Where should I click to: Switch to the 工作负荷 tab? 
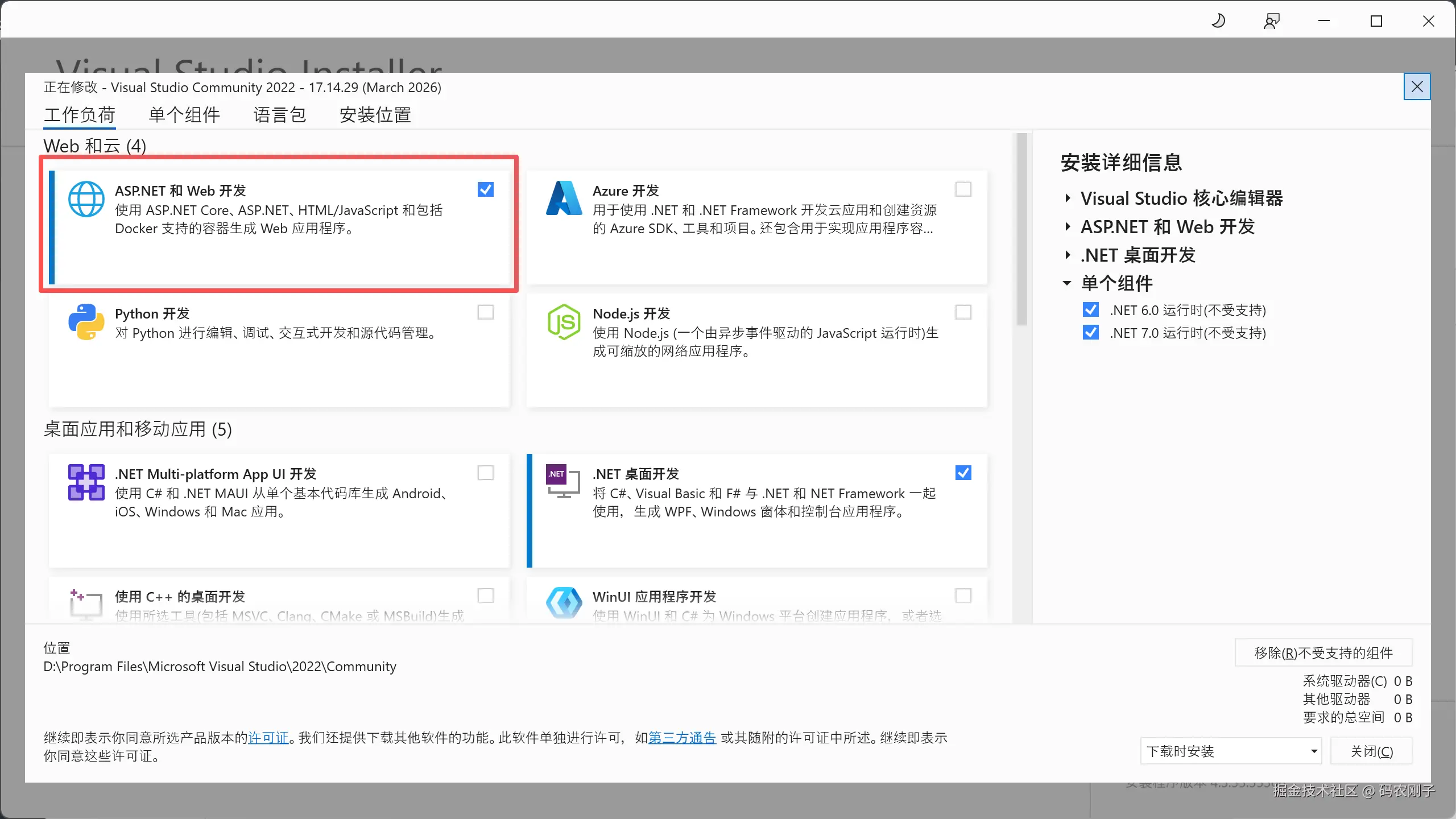(x=80, y=115)
